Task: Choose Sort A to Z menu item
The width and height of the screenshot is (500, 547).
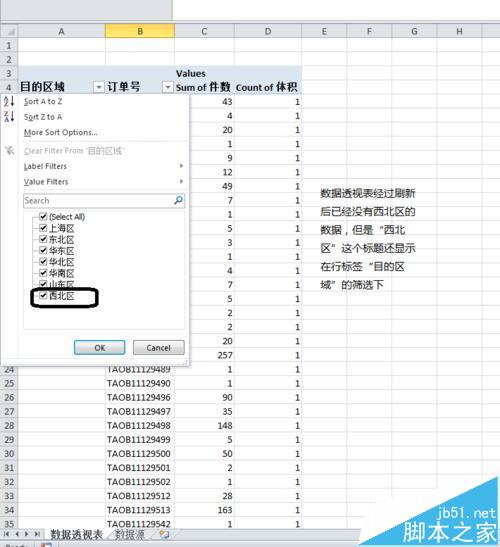Action: (43, 102)
